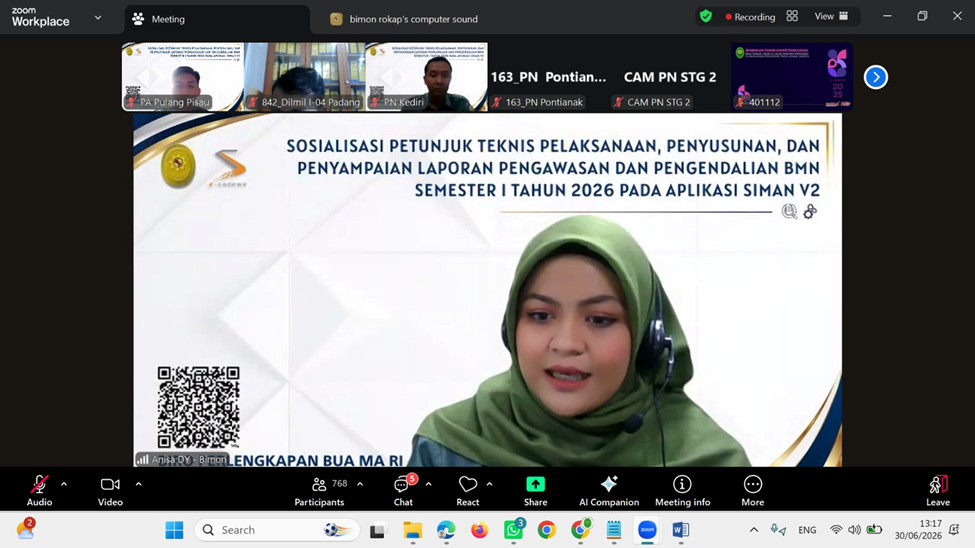Open the Wi-Fi network tray icon
The width and height of the screenshot is (975, 548).
pos(836,530)
